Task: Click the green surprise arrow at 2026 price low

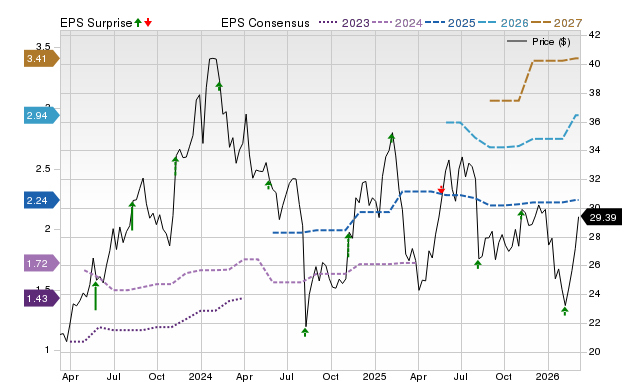Action: [x=564, y=311]
